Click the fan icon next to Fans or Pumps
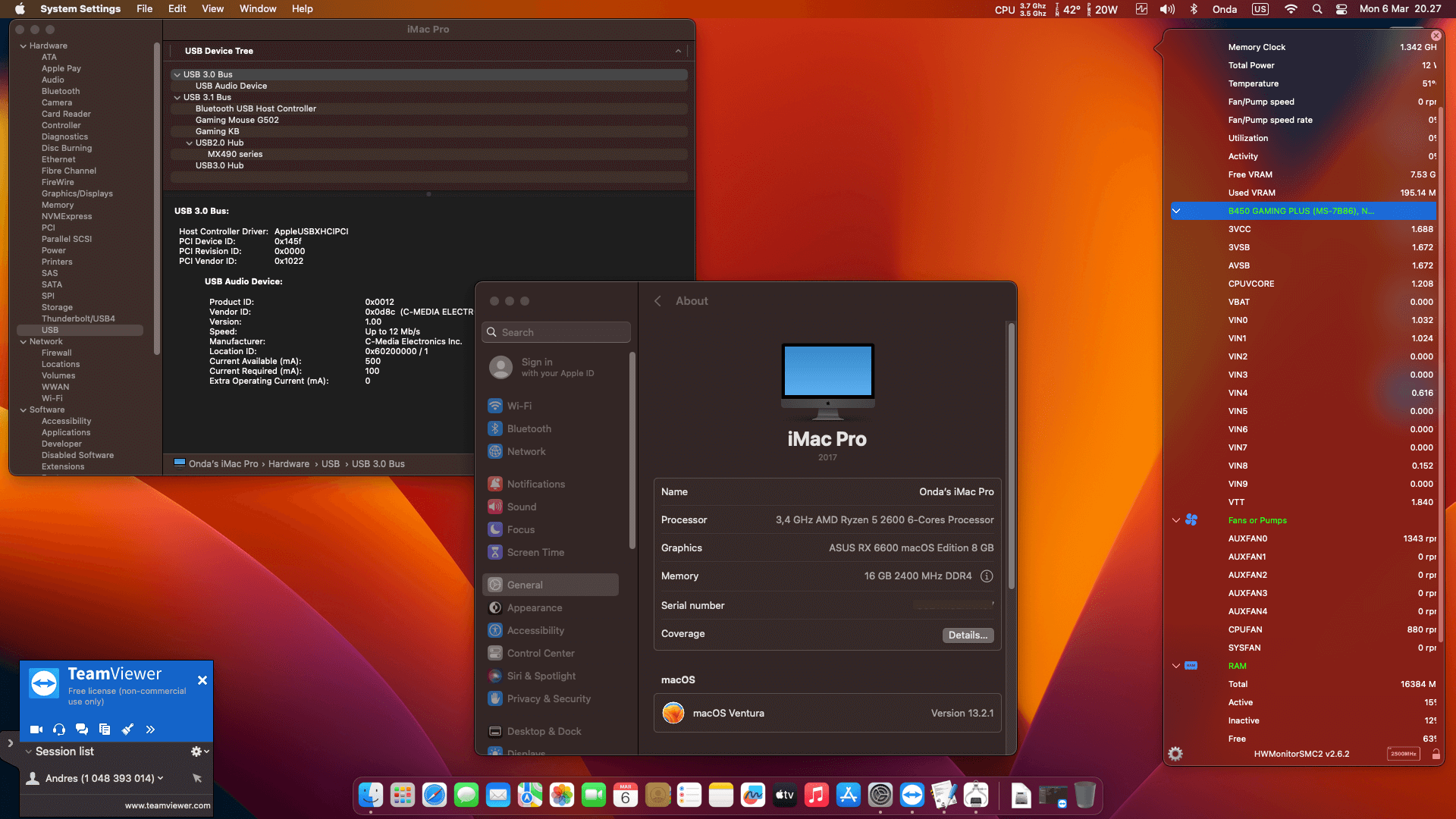The width and height of the screenshot is (1456, 819). point(1191,520)
